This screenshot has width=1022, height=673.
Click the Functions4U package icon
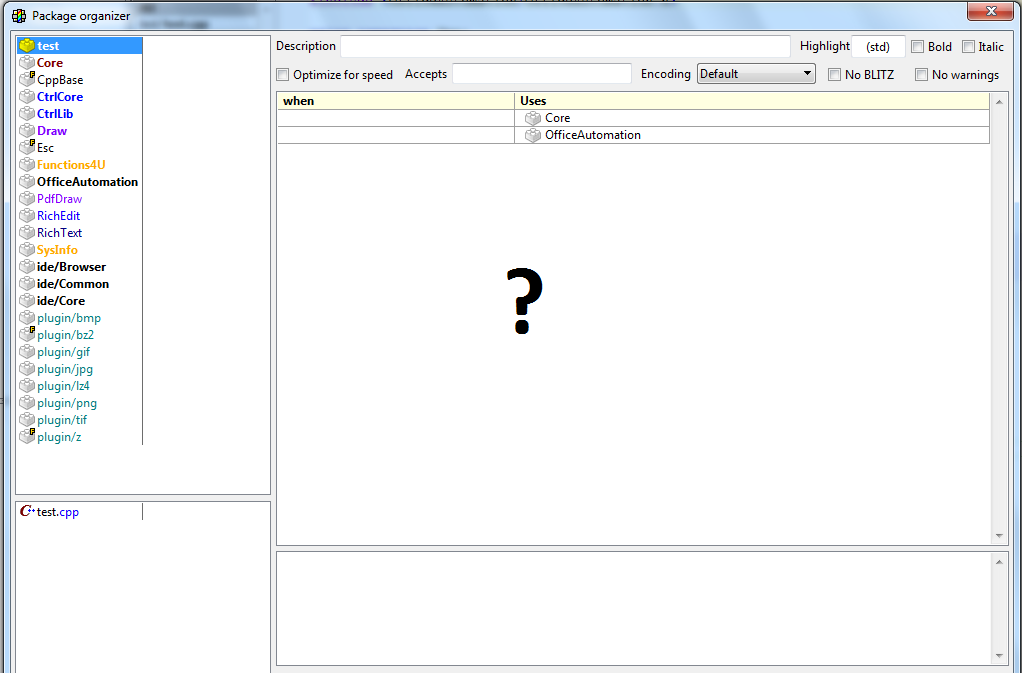tap(27, 165)
